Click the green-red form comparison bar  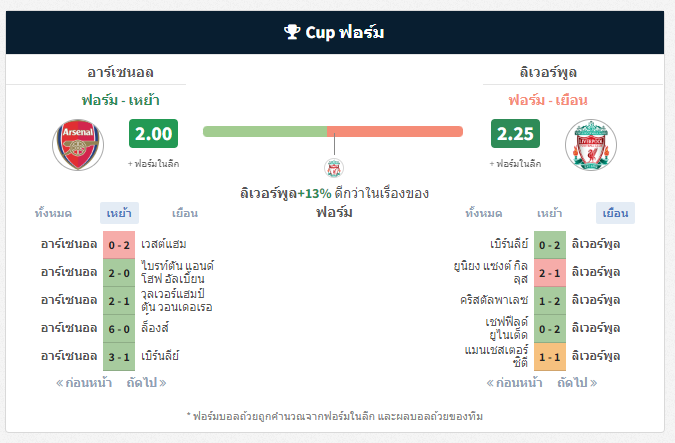coord(333,131)
